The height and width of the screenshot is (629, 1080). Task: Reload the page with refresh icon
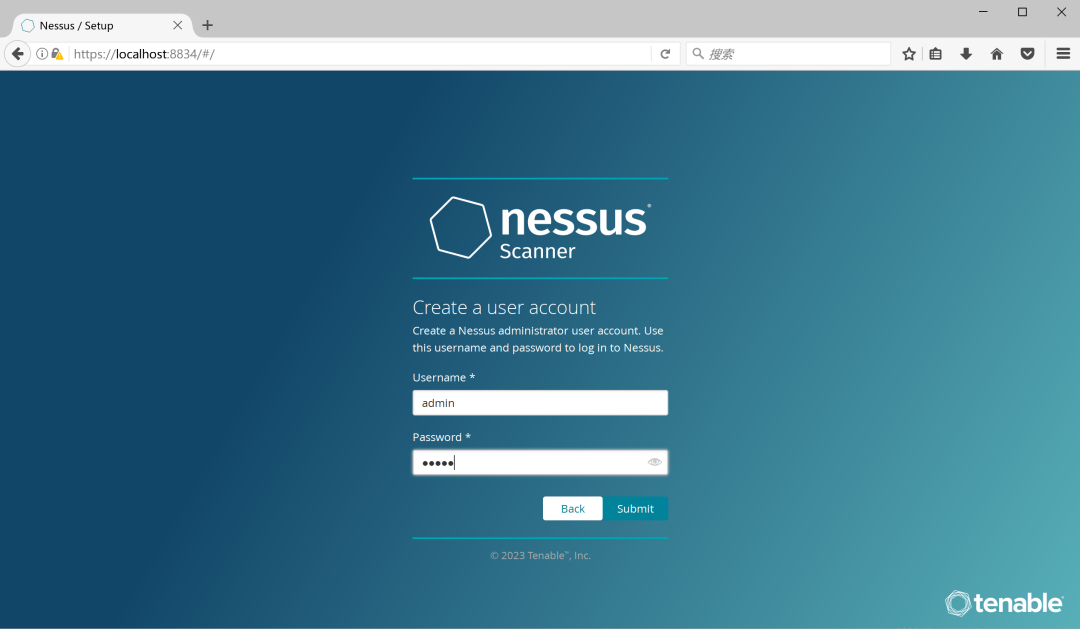pyautogui.click(x=665, y=54)
